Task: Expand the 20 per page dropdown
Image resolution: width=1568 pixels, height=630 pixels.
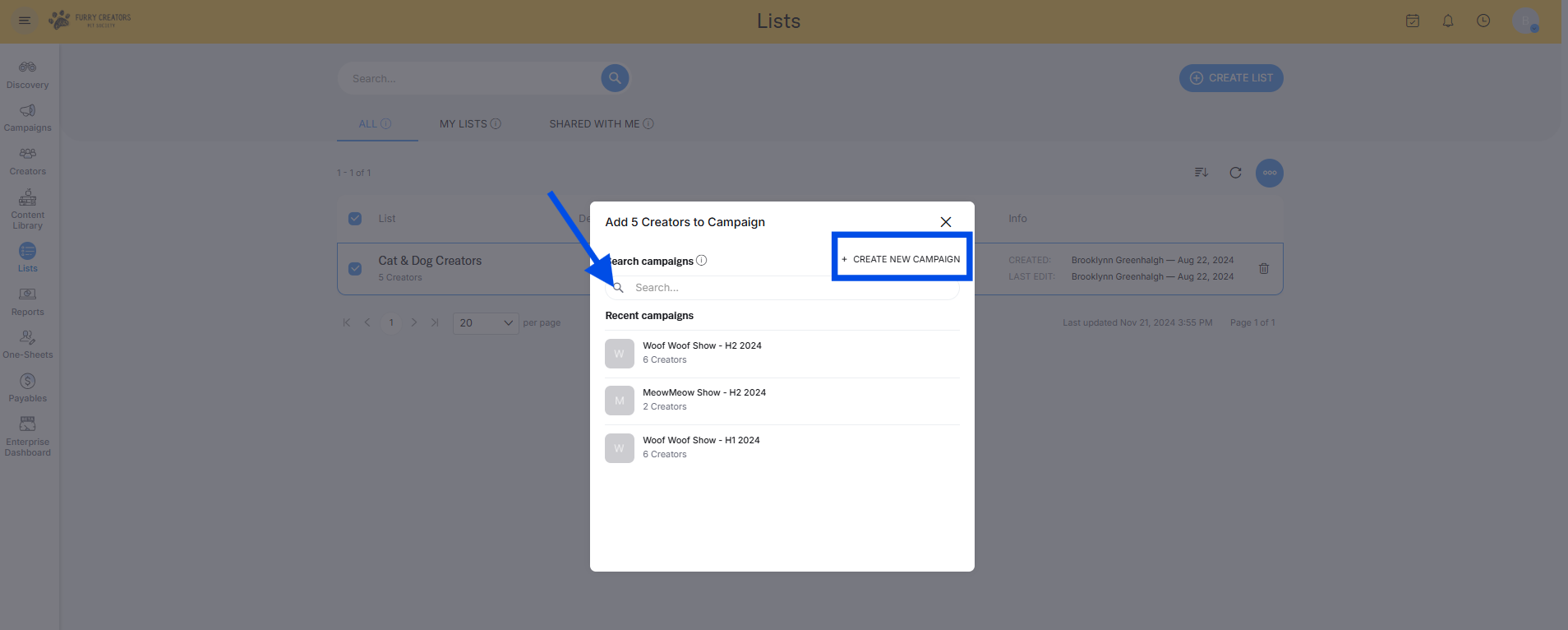Action: pyautogui.click(x=486, y=323)
